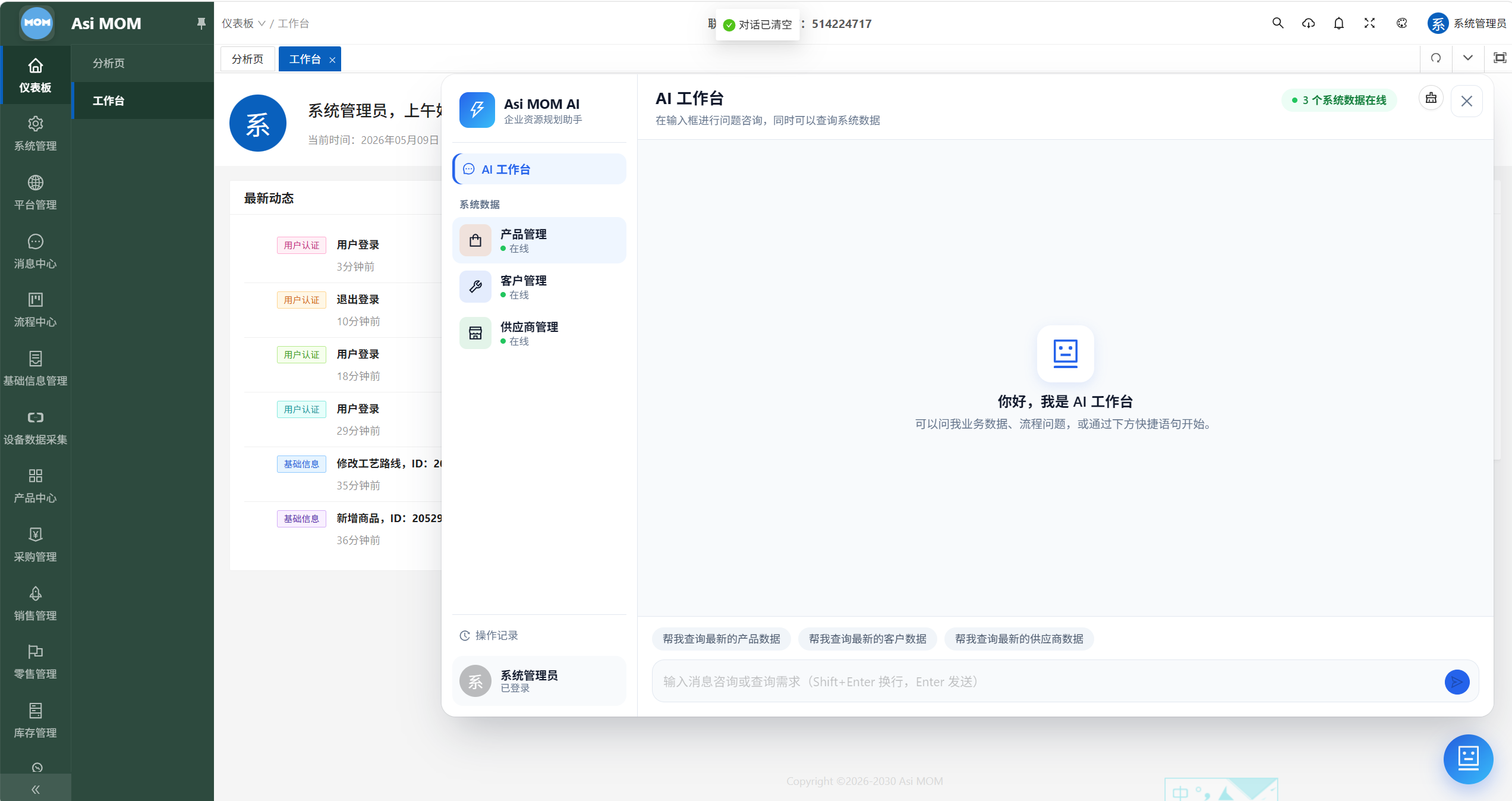Maximize content area icon at tab bar end
The image size is (1512, 801).
point(1500,58)
